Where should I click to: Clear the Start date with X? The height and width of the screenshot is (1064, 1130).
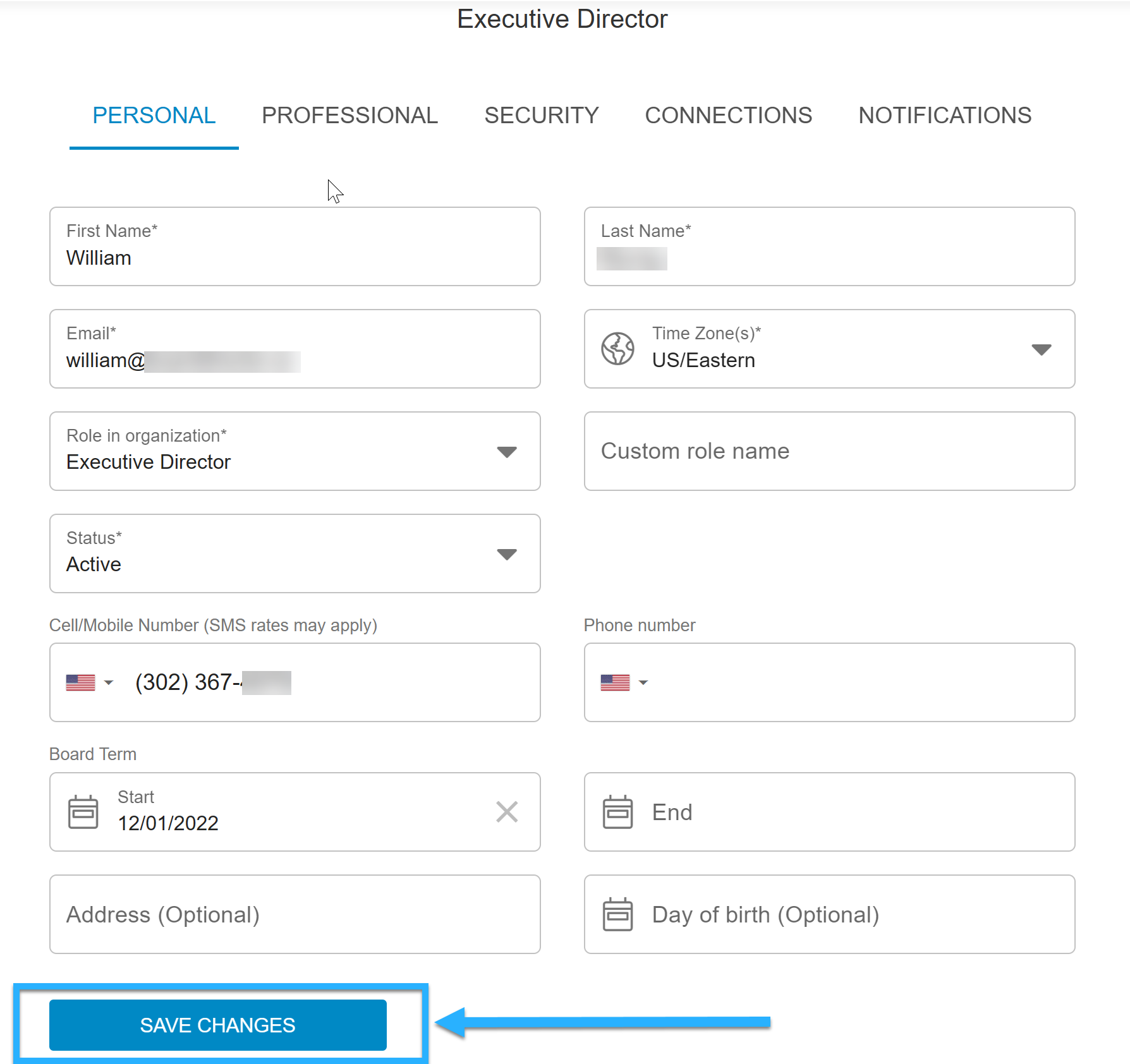tap(507, 812)
